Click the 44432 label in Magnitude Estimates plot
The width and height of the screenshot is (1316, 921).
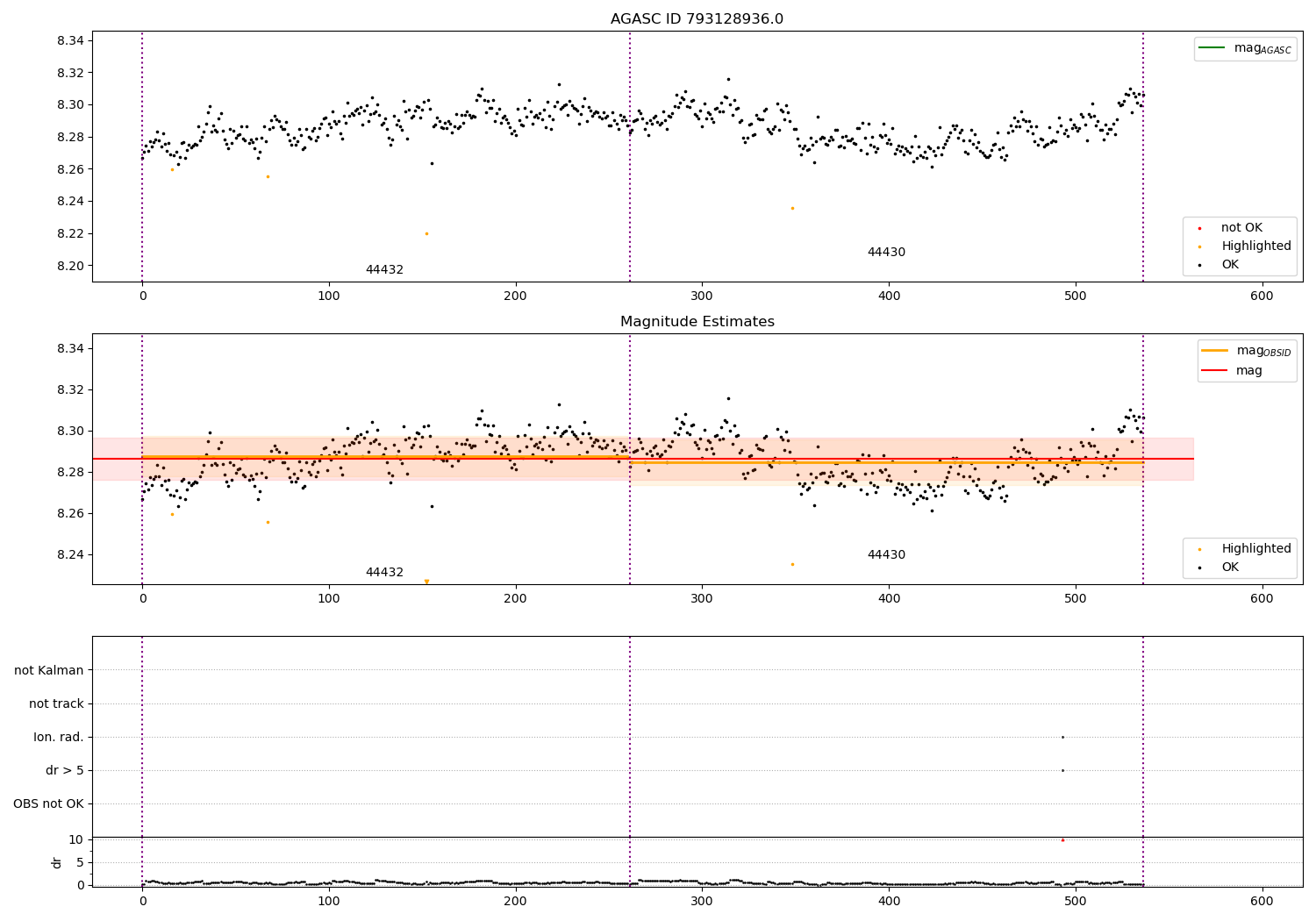click(384, 573)
